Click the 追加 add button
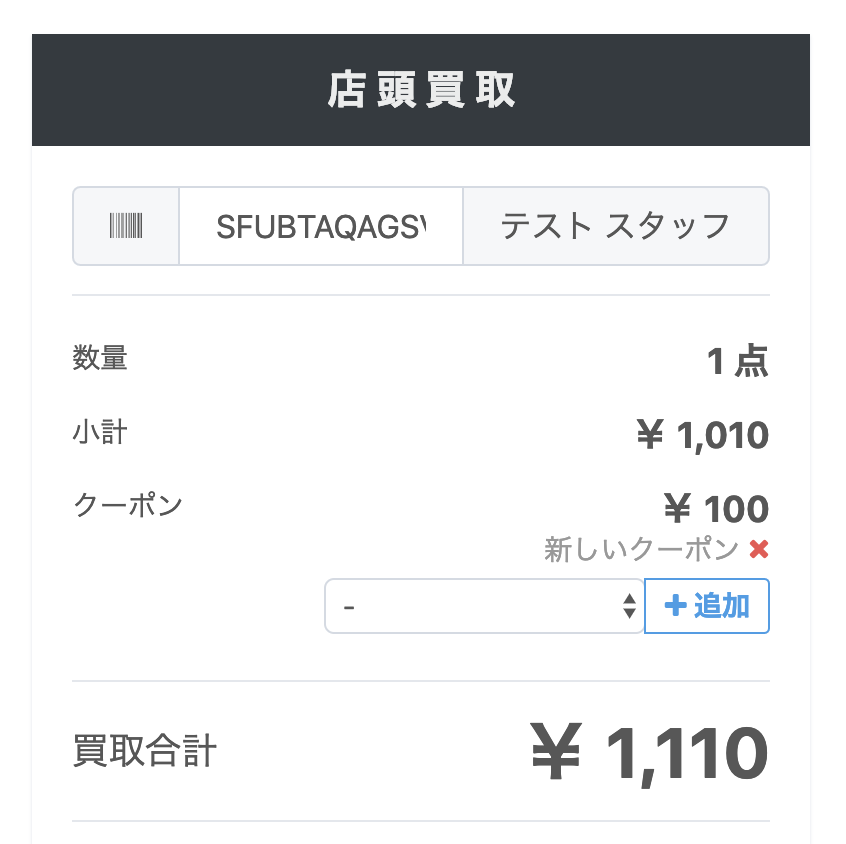This screenshot has width=846, height=844. (707, 606)
